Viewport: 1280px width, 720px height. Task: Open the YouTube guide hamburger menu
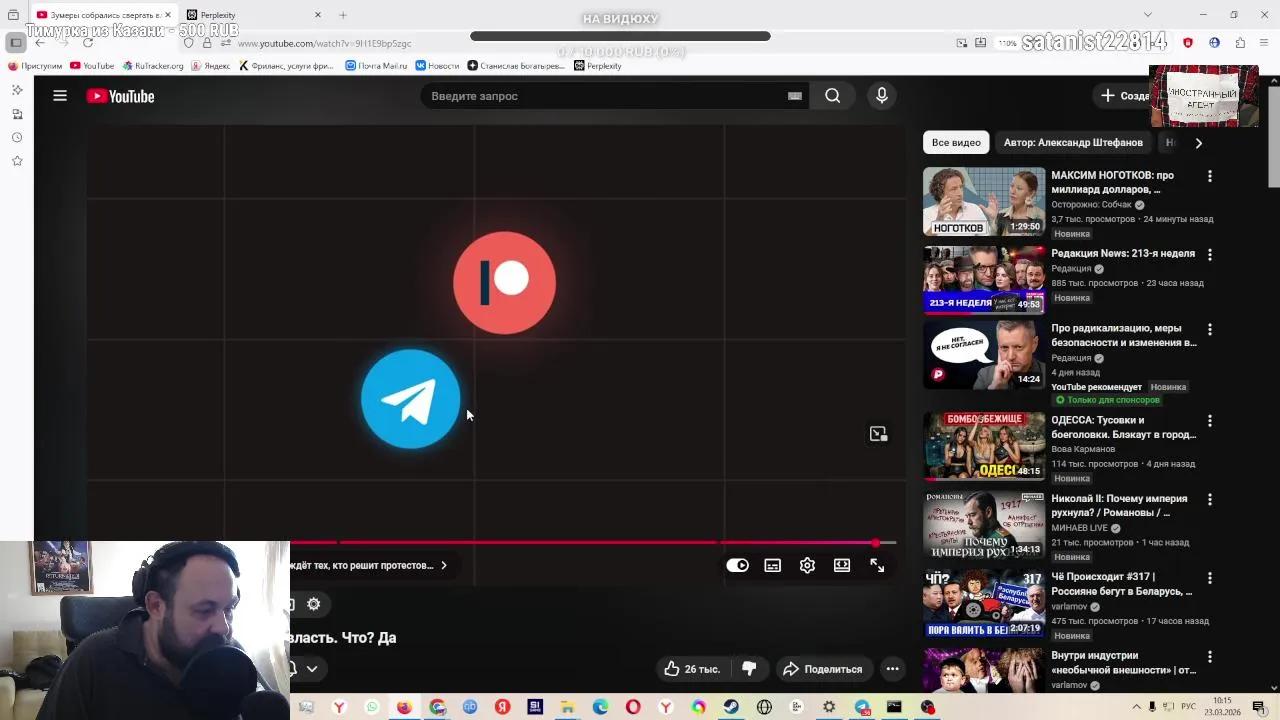pyautogui.click(x=60, y=96)
